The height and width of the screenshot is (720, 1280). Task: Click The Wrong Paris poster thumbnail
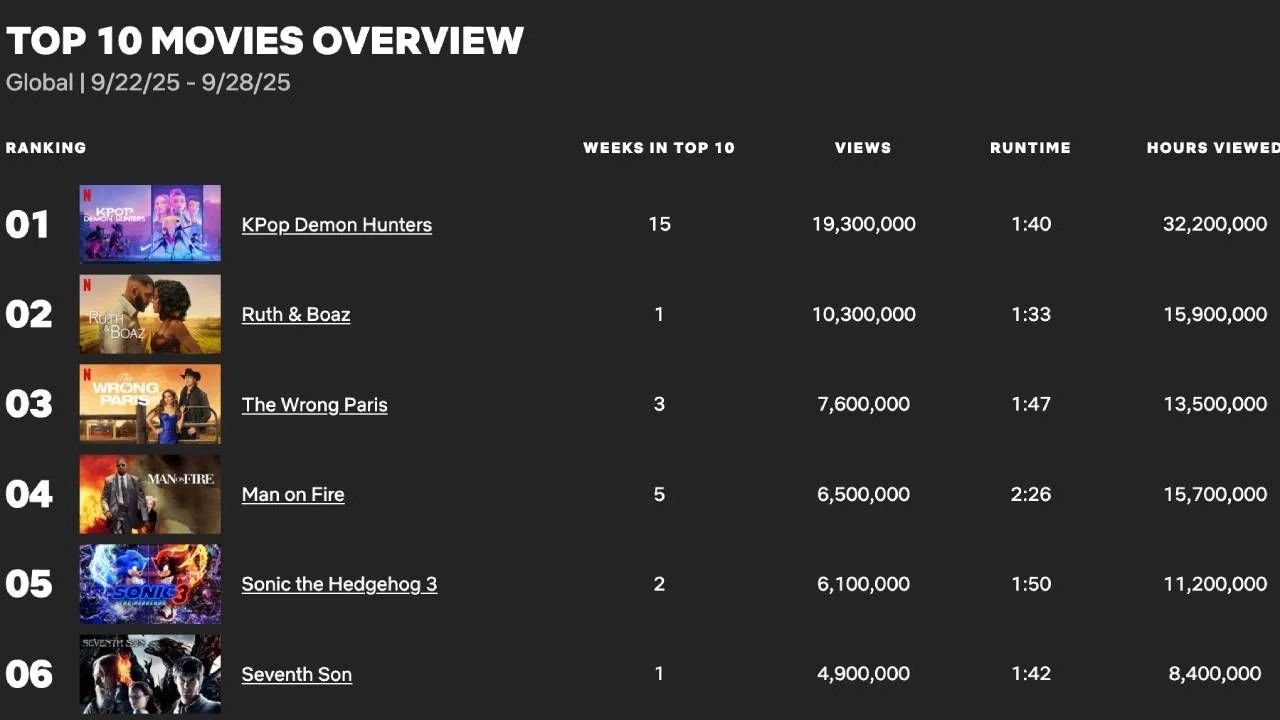150,404
